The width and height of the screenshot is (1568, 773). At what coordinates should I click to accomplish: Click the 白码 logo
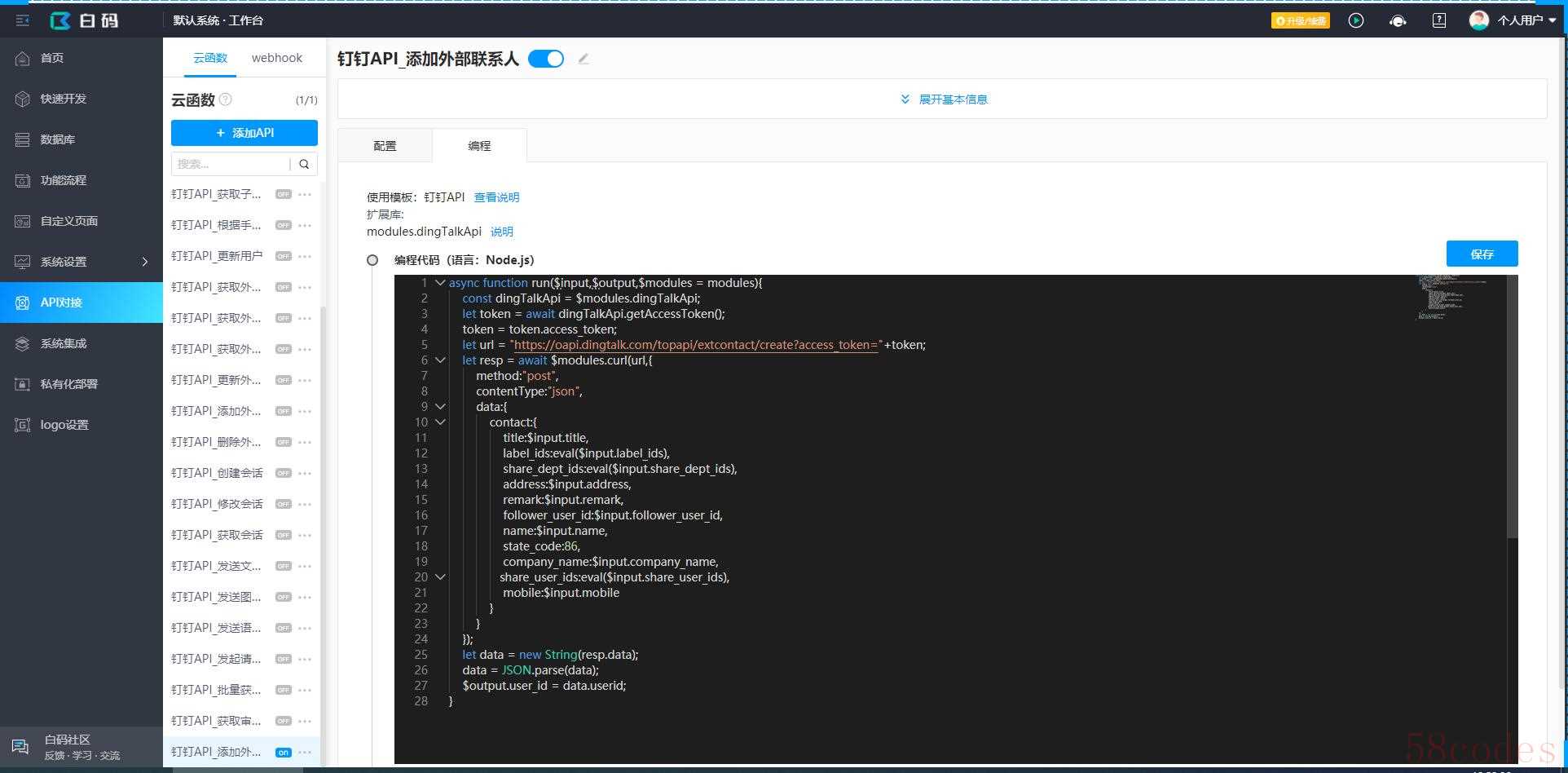tap(85, 20)
